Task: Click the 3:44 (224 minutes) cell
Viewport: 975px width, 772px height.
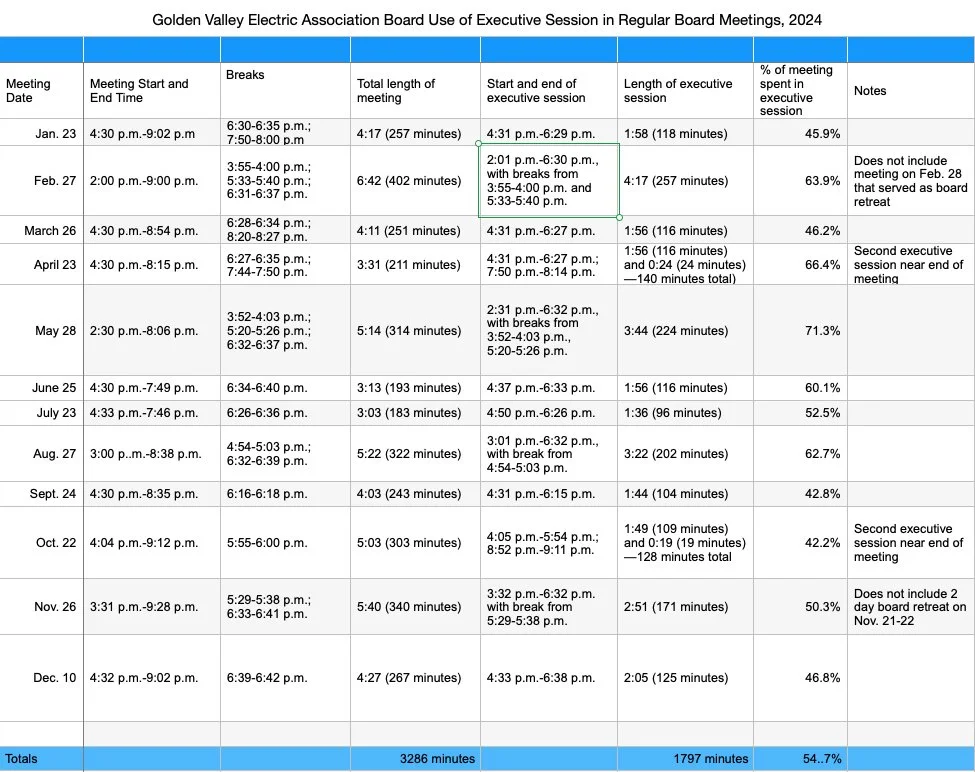Action: (685, 330)
